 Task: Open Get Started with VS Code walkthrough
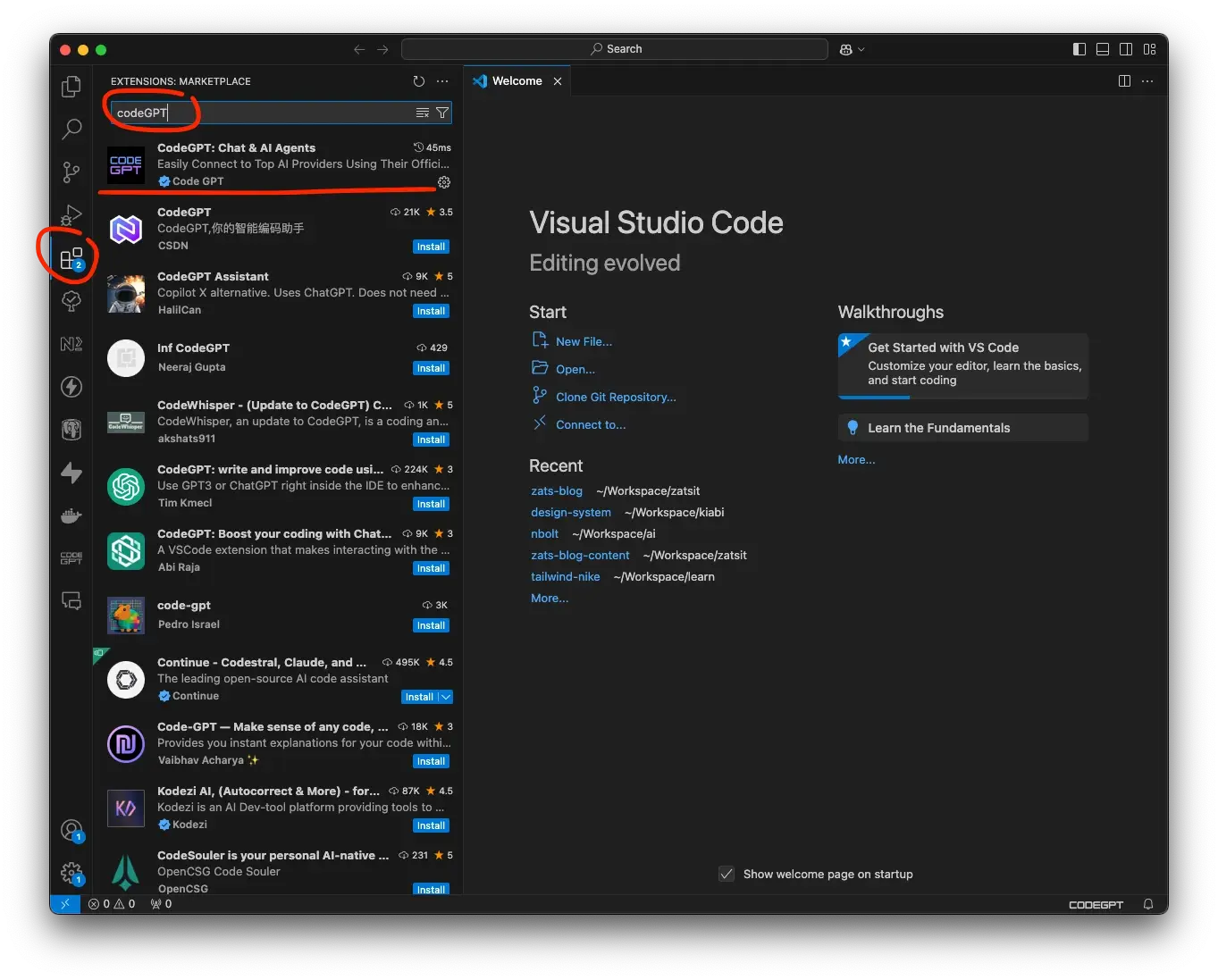point(962,364)
